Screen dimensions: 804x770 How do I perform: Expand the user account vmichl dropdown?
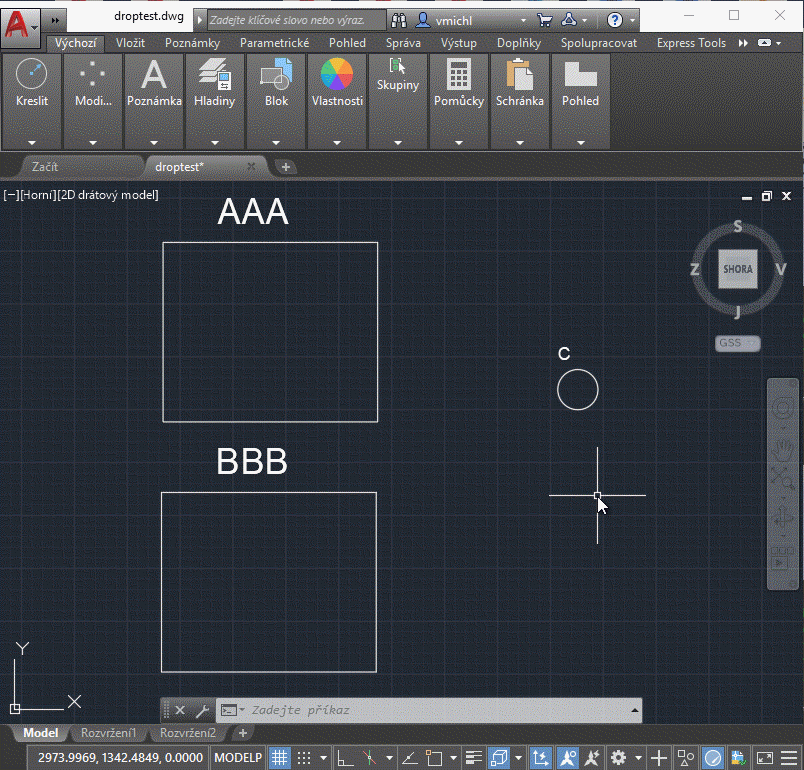click(523, 21)
